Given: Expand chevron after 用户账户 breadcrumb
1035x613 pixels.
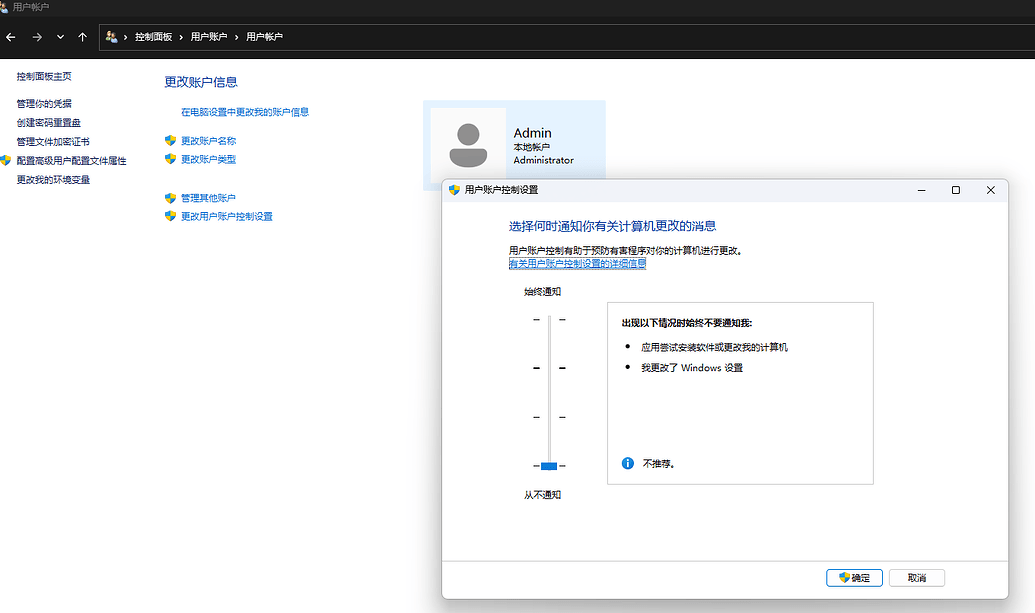Looking at the screenshot, I should coord(236,37).
